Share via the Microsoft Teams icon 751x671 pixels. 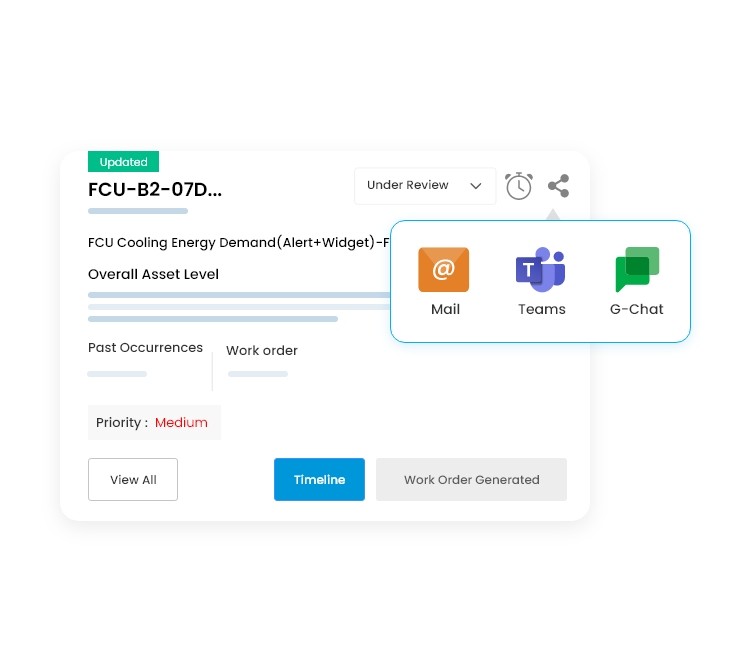pyautogui.click(x=541, y=269)
